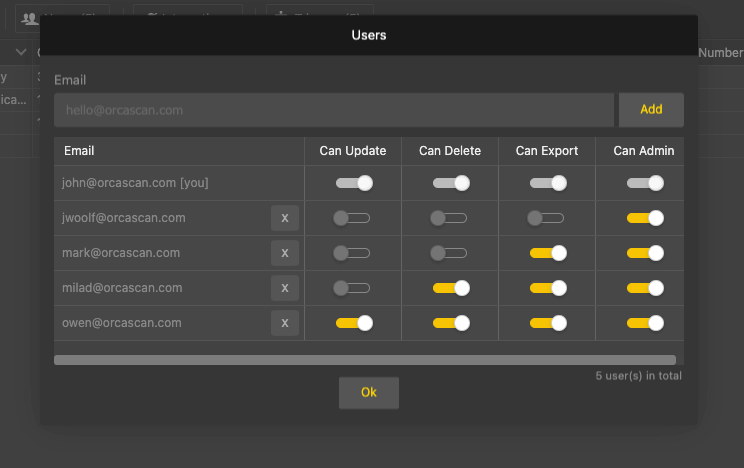Image resolution: width=744 pixels, height=468 pixels.
Task: Enable Can Update for jwoolf@orcascan.com
Action: click(352, 218)
